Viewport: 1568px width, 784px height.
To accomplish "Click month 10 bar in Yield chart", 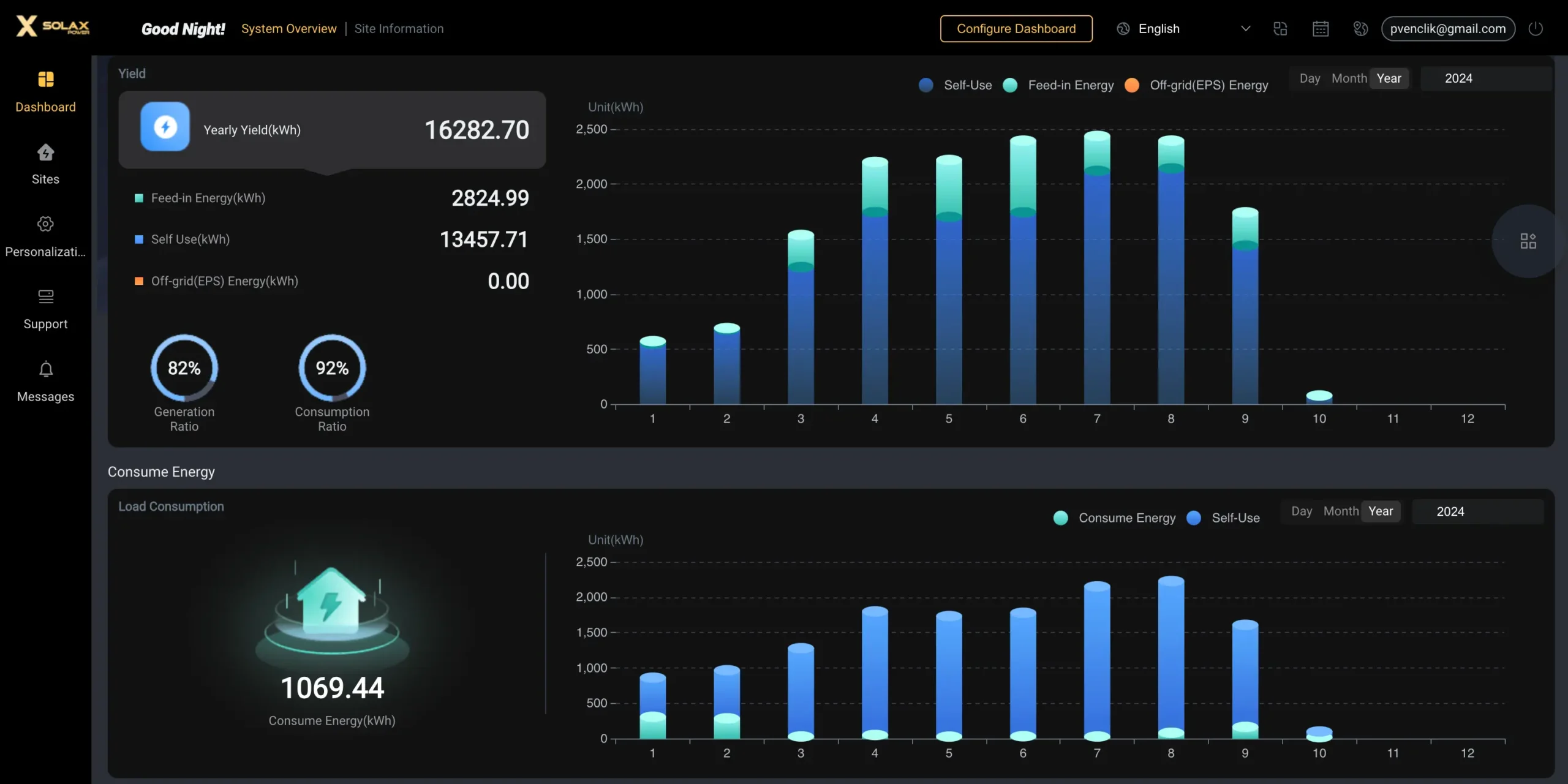I will coord(1319,397).
